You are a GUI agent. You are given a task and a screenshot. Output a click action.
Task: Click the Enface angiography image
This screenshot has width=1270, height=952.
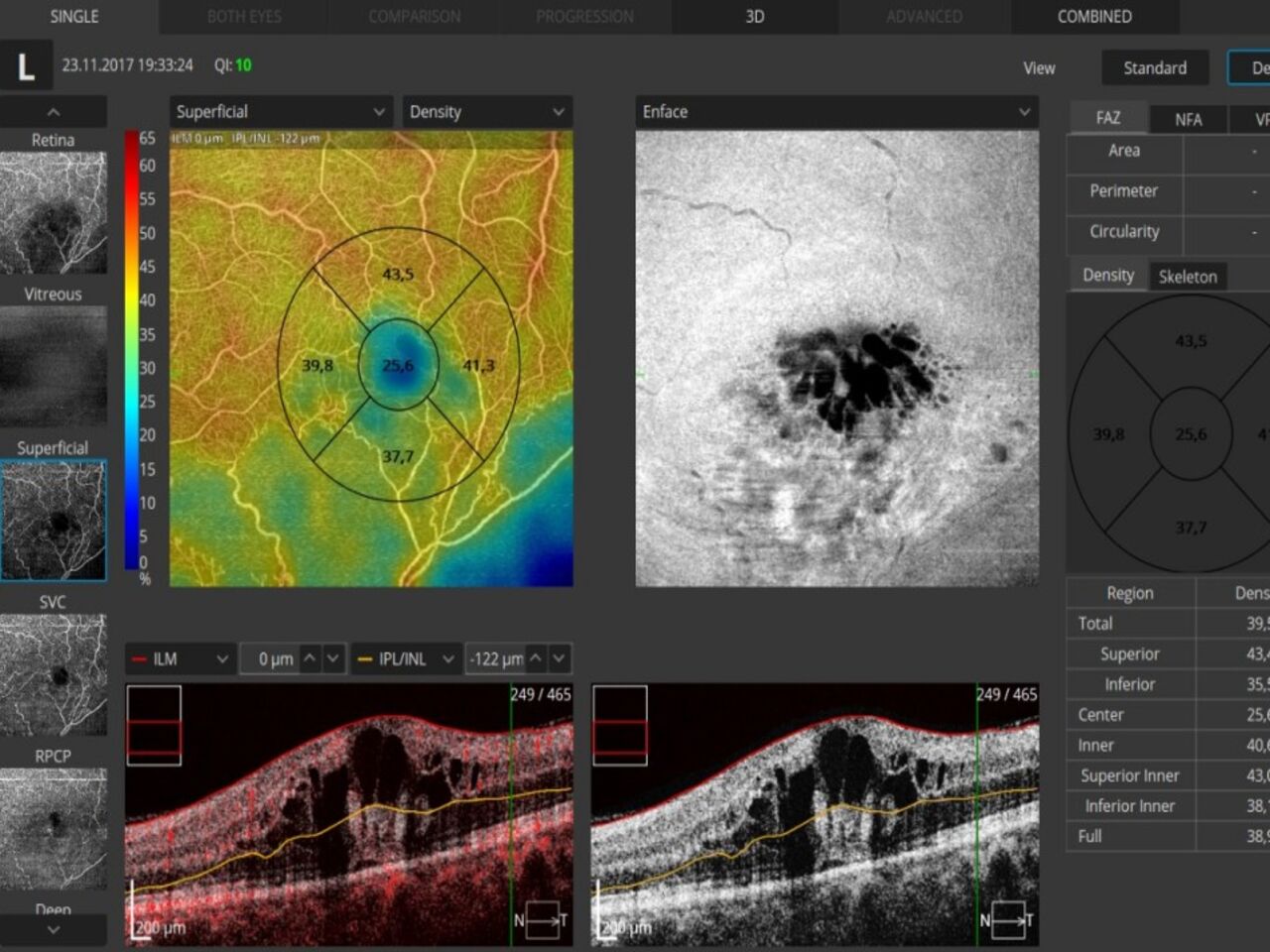836,358
